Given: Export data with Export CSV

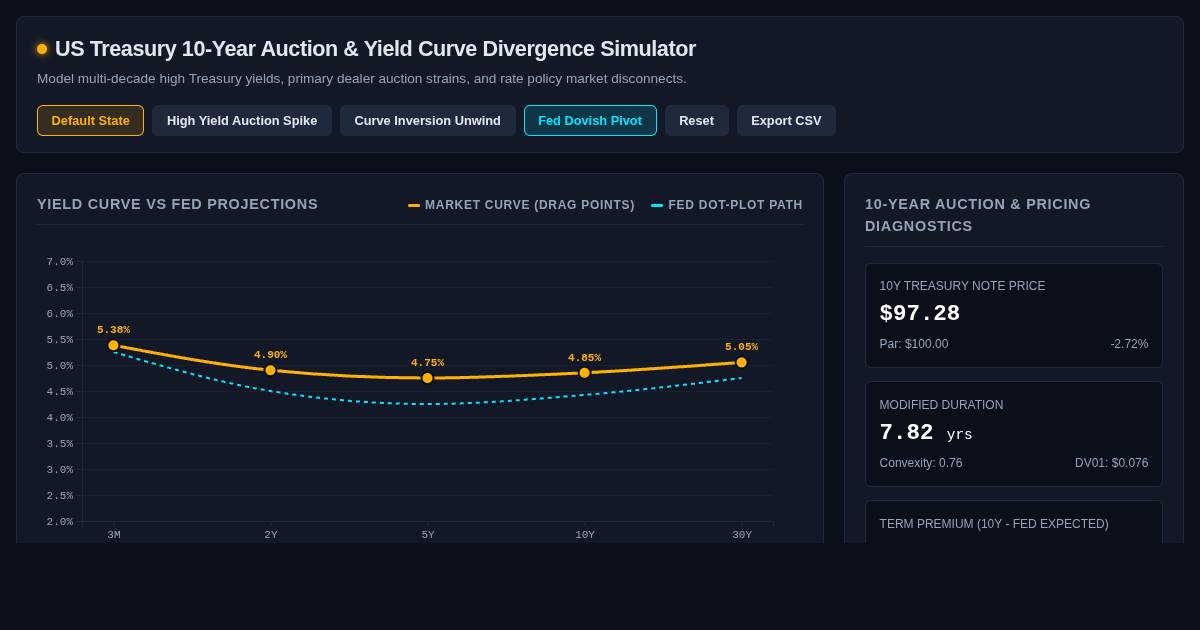Looking at the screenshot, I should [x=786, y=121].
